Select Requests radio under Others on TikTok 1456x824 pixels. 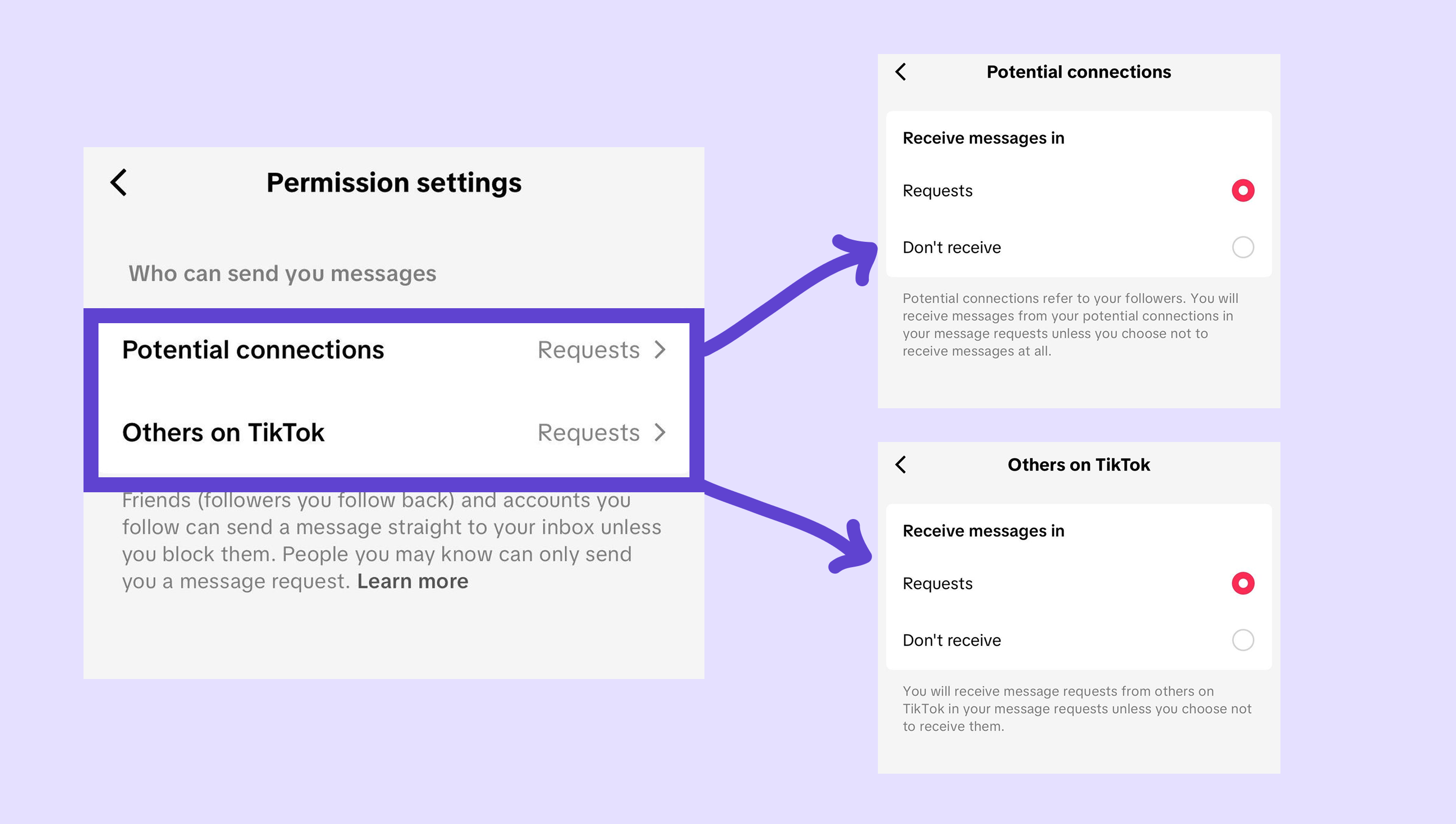click(x=1242, y=583)
